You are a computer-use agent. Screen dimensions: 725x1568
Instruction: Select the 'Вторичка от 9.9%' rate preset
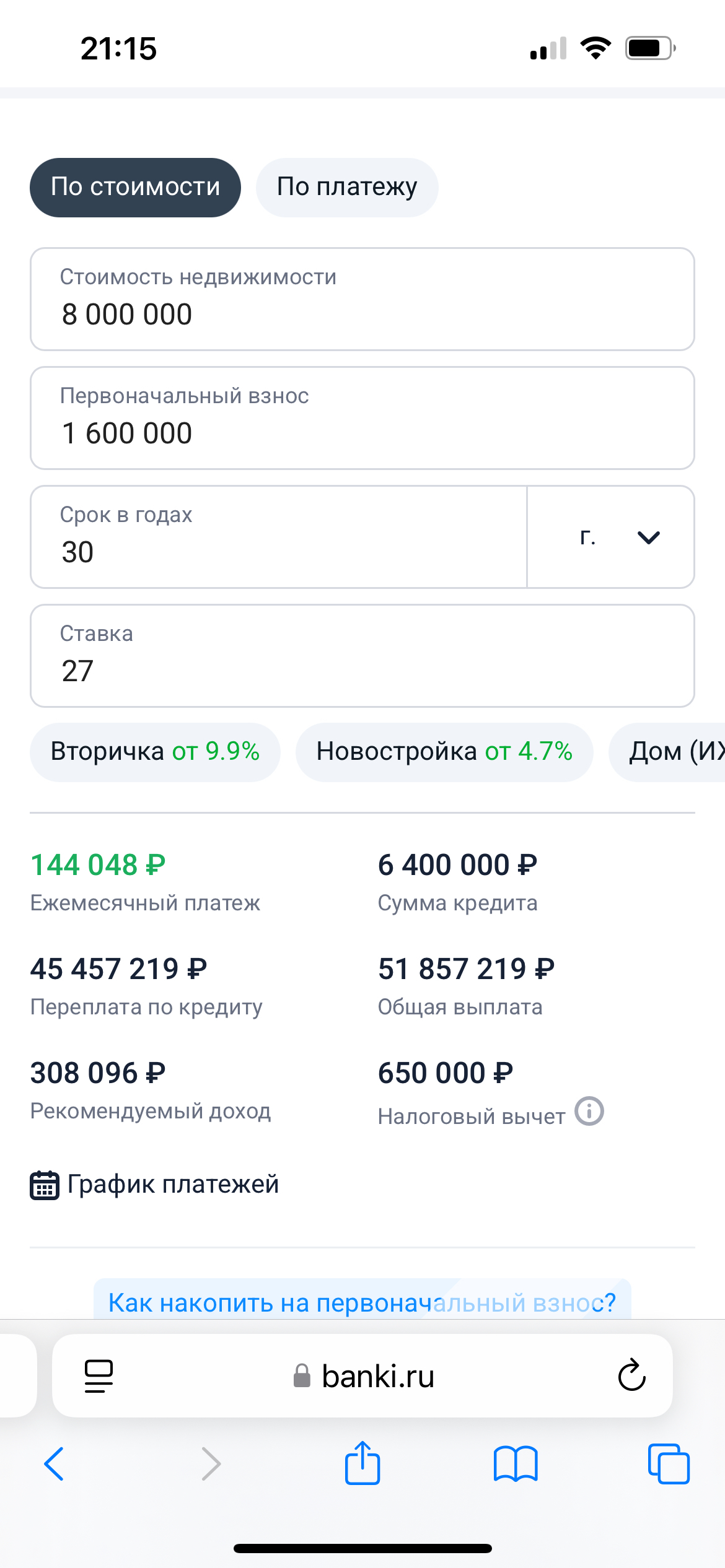point(155,752)
